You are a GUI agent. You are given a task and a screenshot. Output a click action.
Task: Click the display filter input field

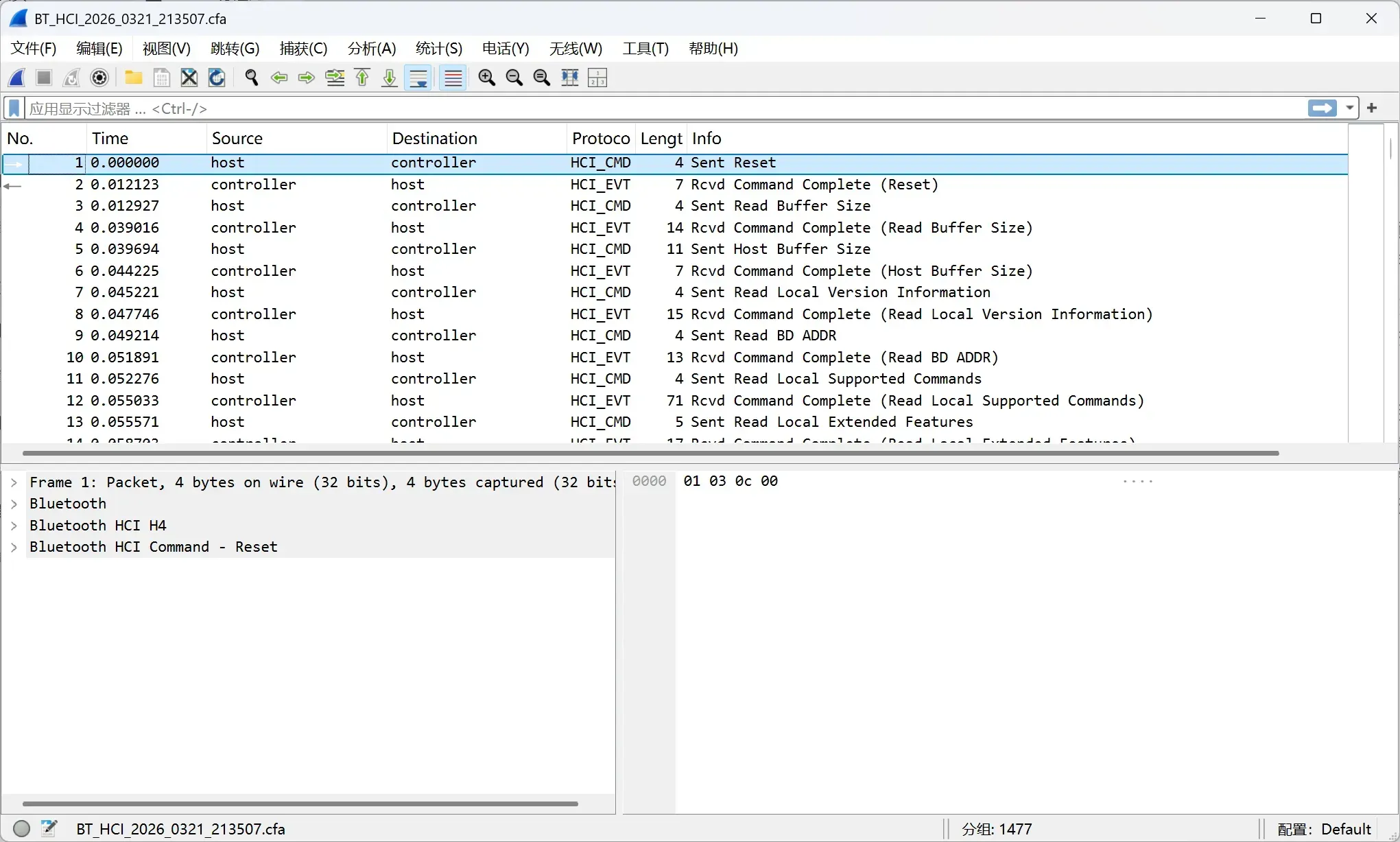coord(665,108)
